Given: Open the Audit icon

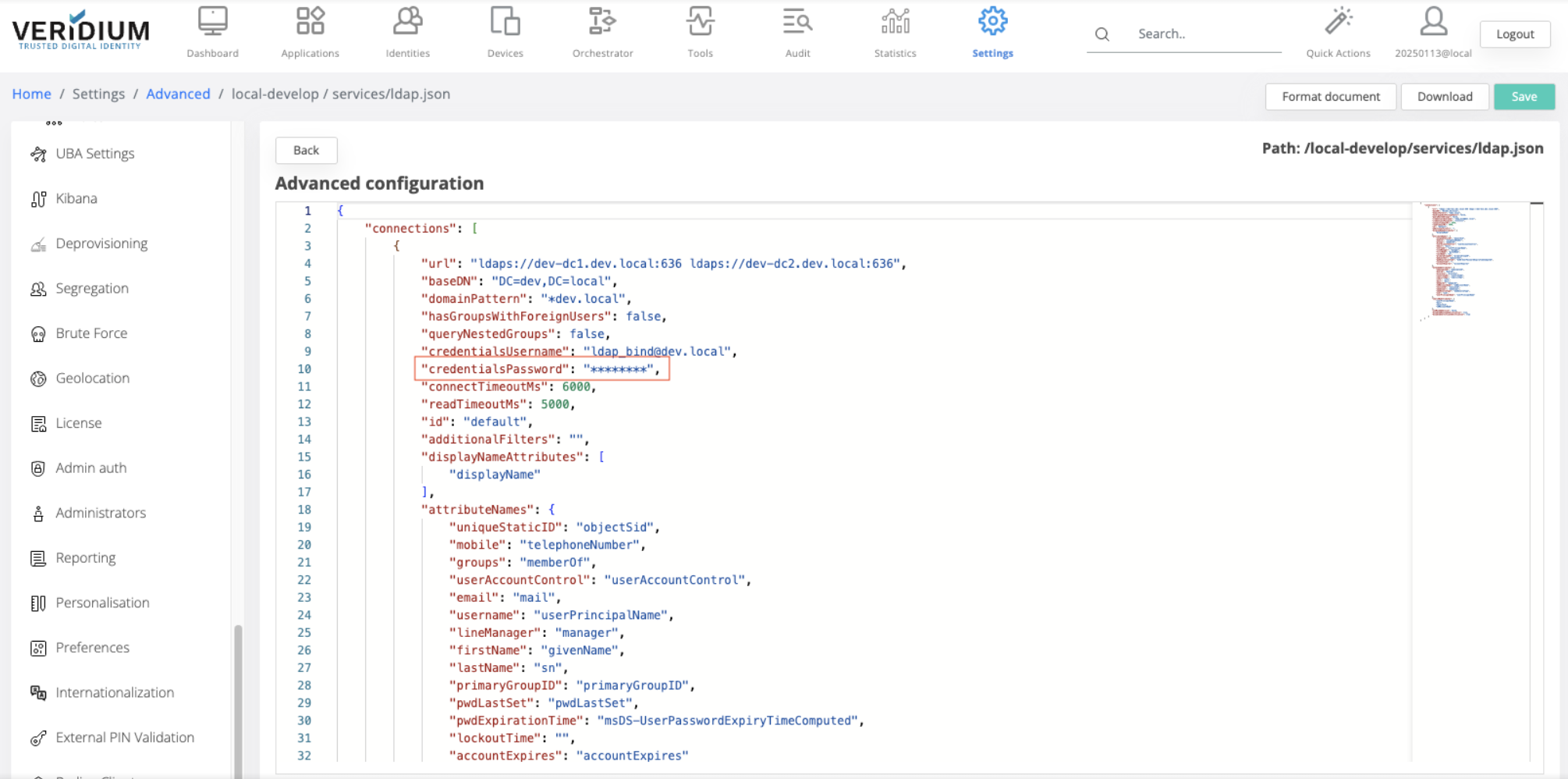Looking at the screenshot, I should (797, 23).
